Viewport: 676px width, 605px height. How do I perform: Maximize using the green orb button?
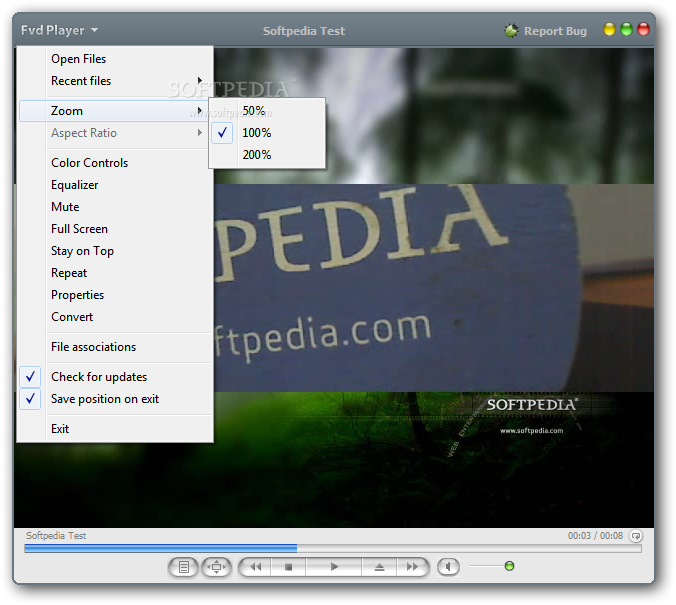coord(626,29)
